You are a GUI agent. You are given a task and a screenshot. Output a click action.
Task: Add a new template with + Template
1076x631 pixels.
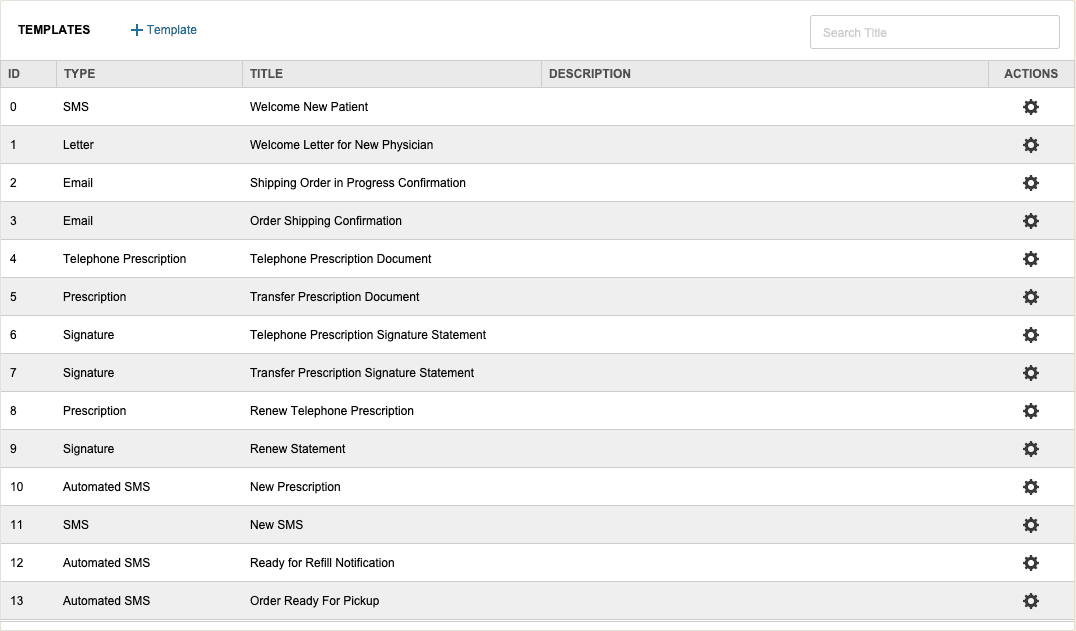[164, 30]
